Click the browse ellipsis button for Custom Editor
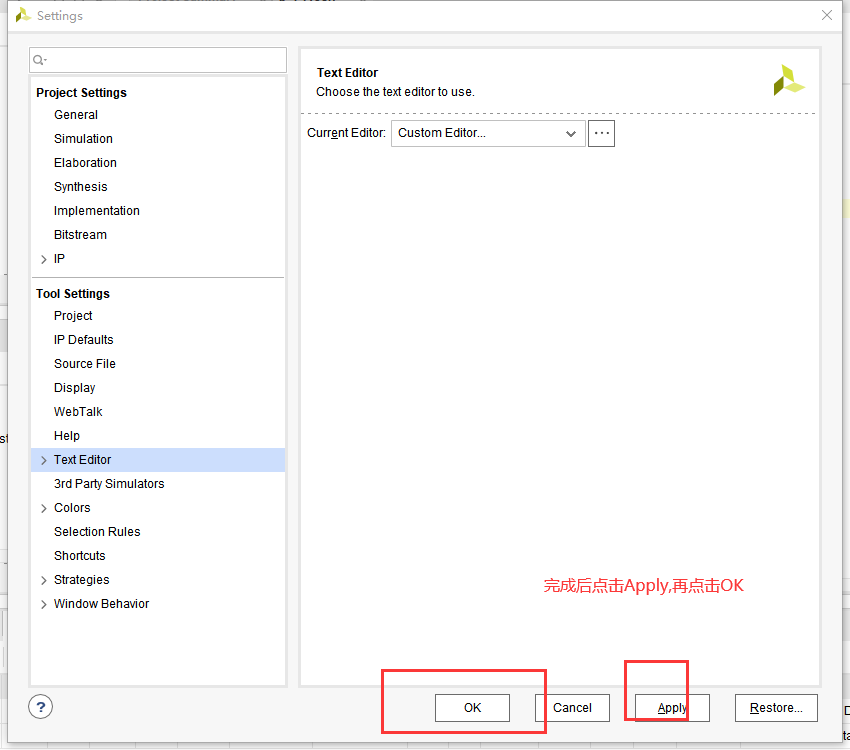850x750 pixels. tap(601, 133)
